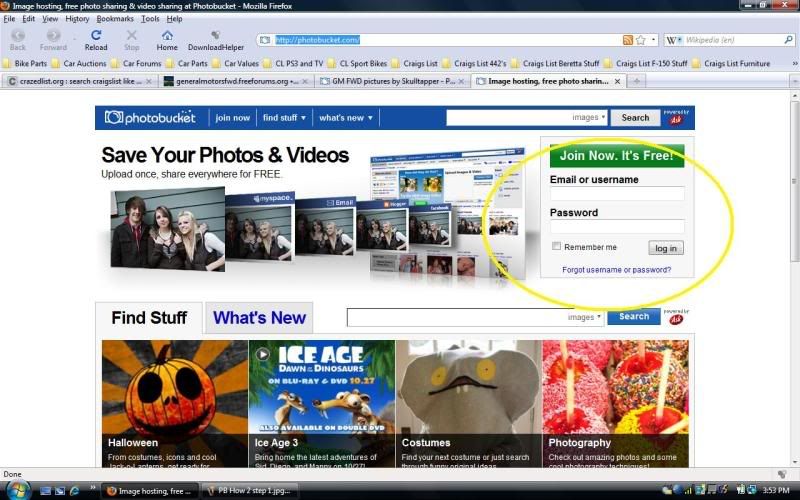This screenshot has height=500, width=800.
Task: Open new tab with the plus button
Action: 636,81
